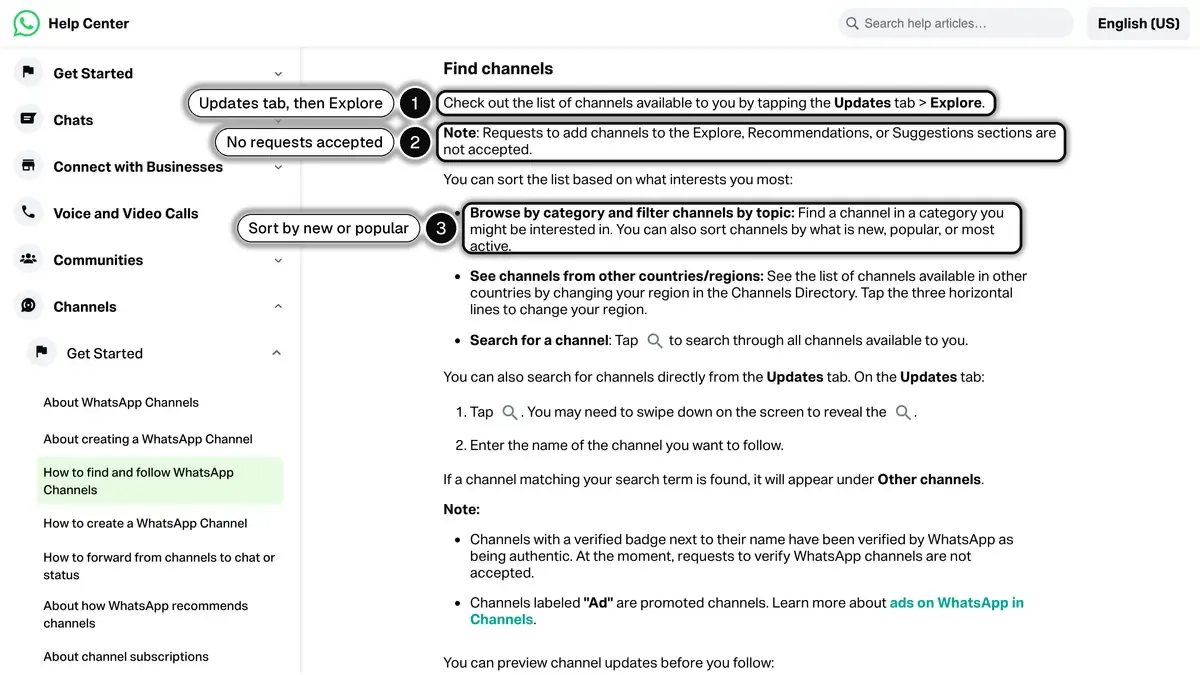Click the search magnifier icon in header

(x=852, y=23)
